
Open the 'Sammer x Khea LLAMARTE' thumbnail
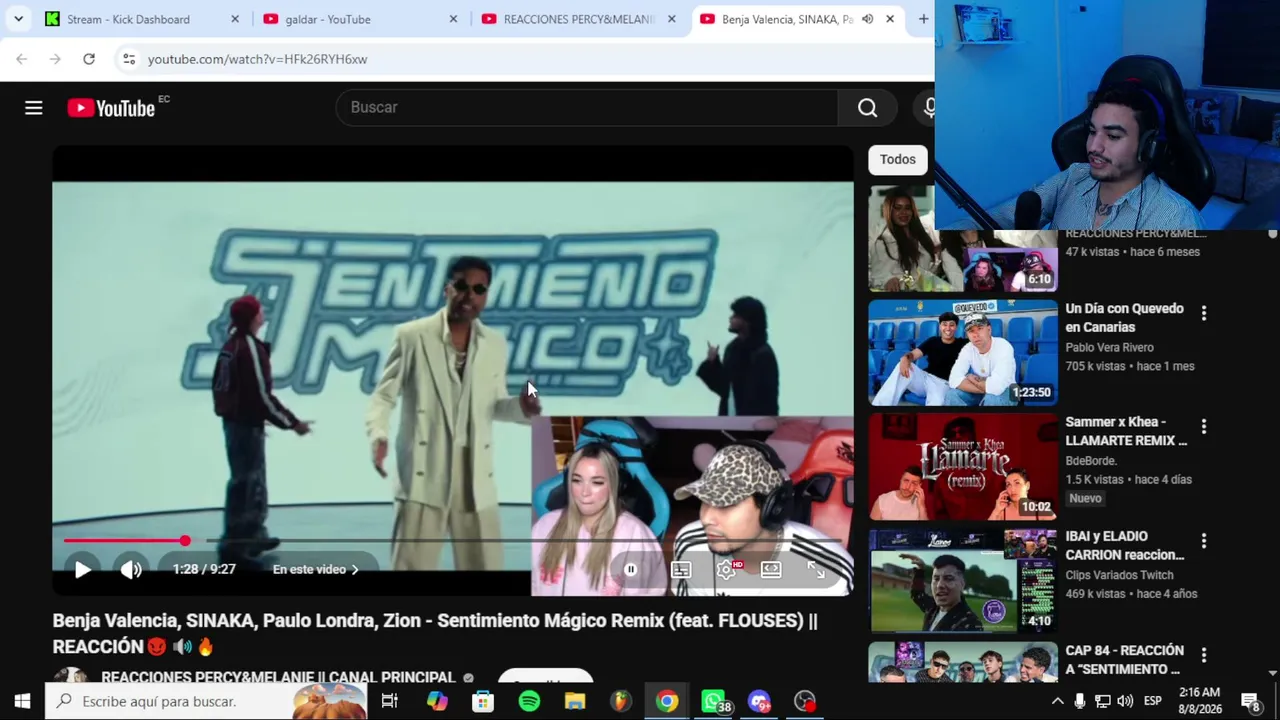[963, 467]
